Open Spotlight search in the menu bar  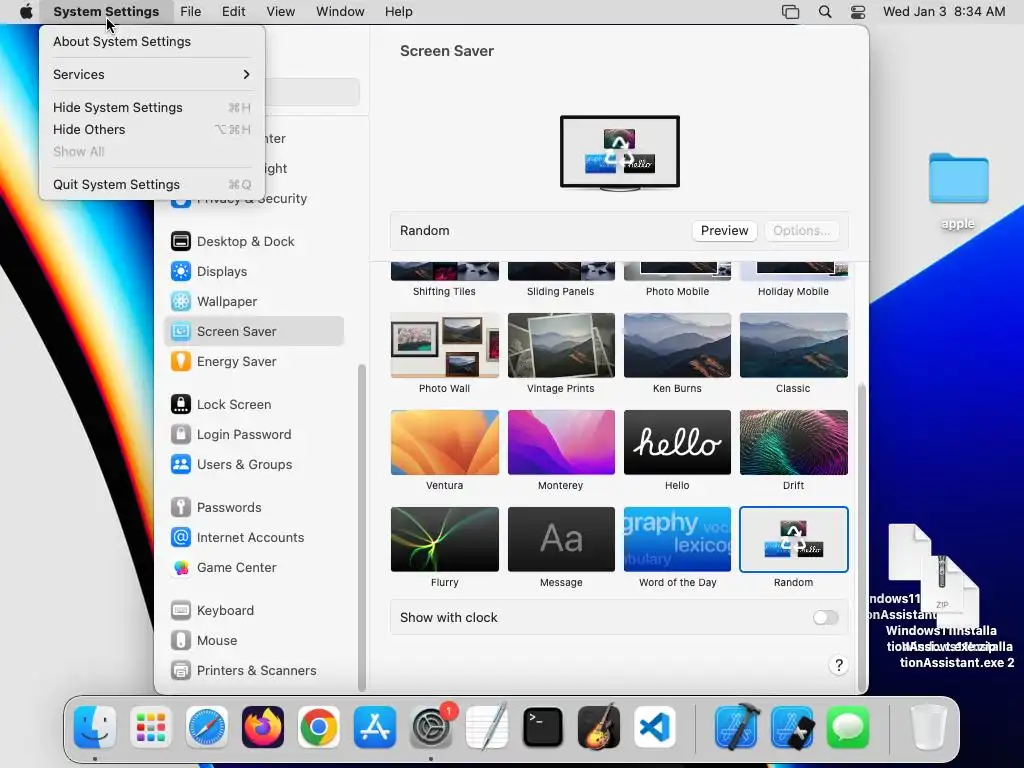[x=825, y=12]
